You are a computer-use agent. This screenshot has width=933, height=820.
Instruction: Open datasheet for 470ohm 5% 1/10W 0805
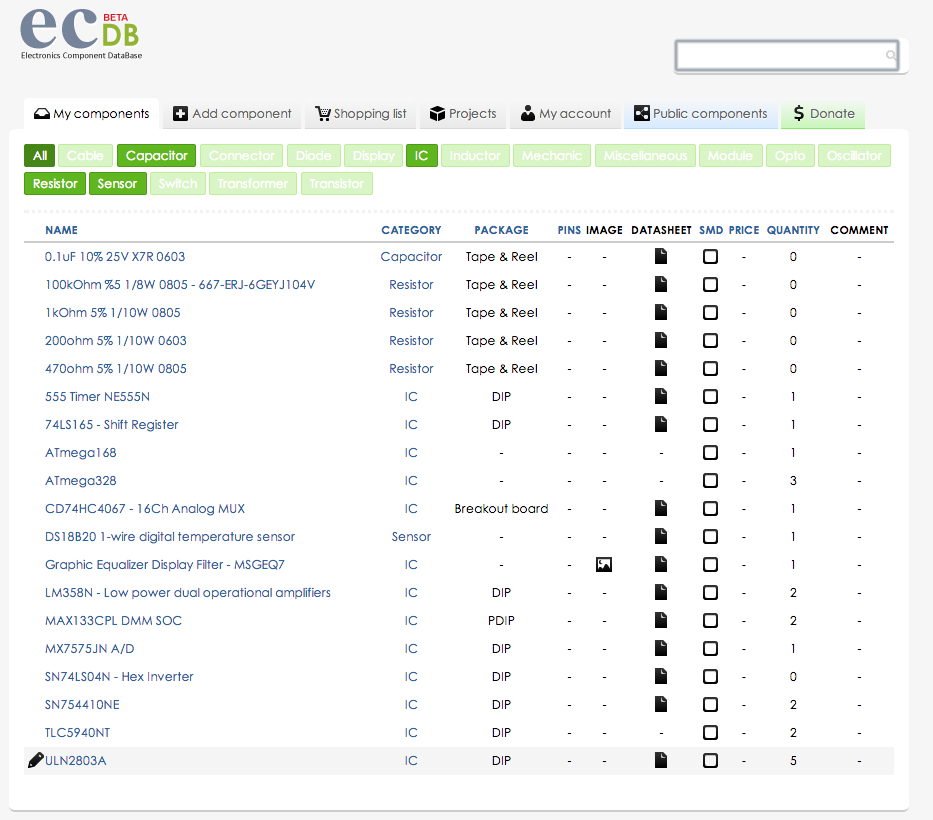point(660,368)
